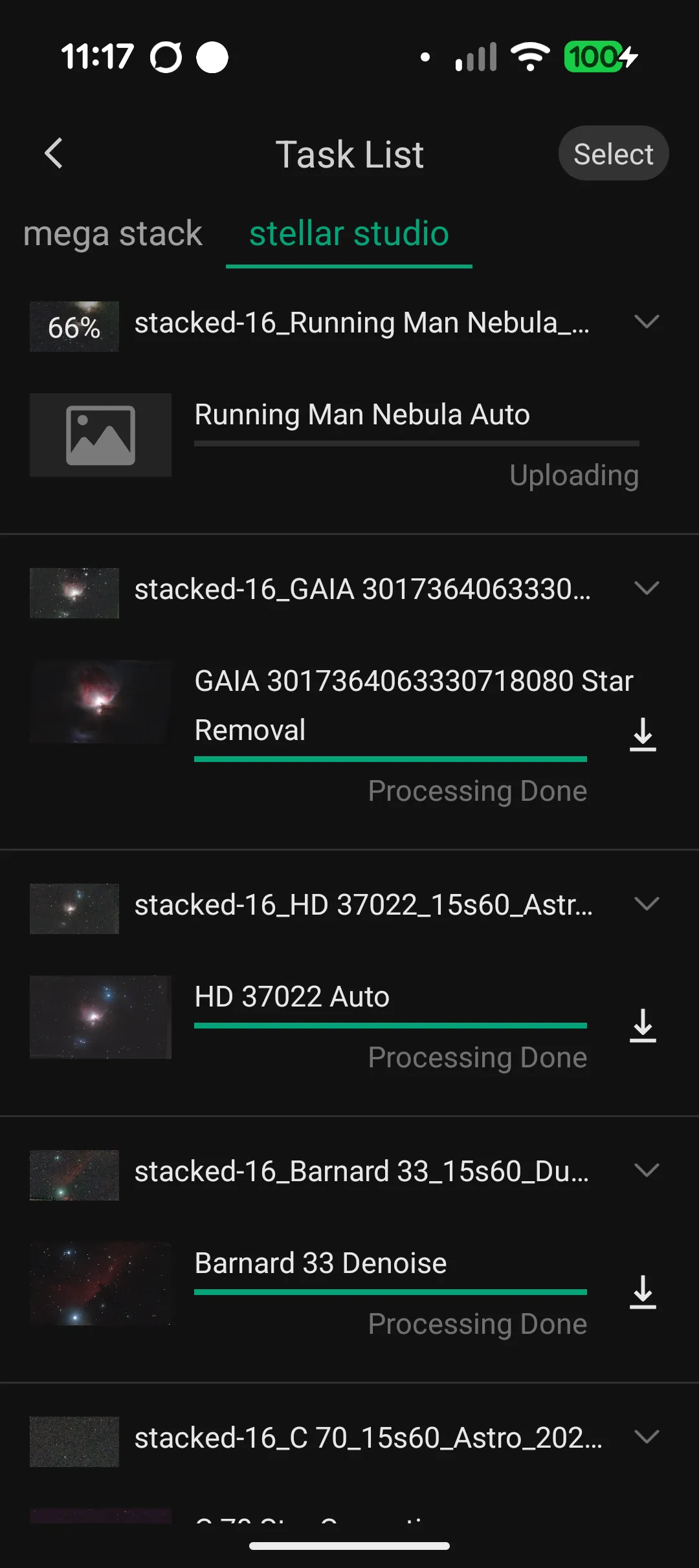Download GAIA Star Removal result
The height and width of the screenshot is (1568, 699).
[643, 735]
